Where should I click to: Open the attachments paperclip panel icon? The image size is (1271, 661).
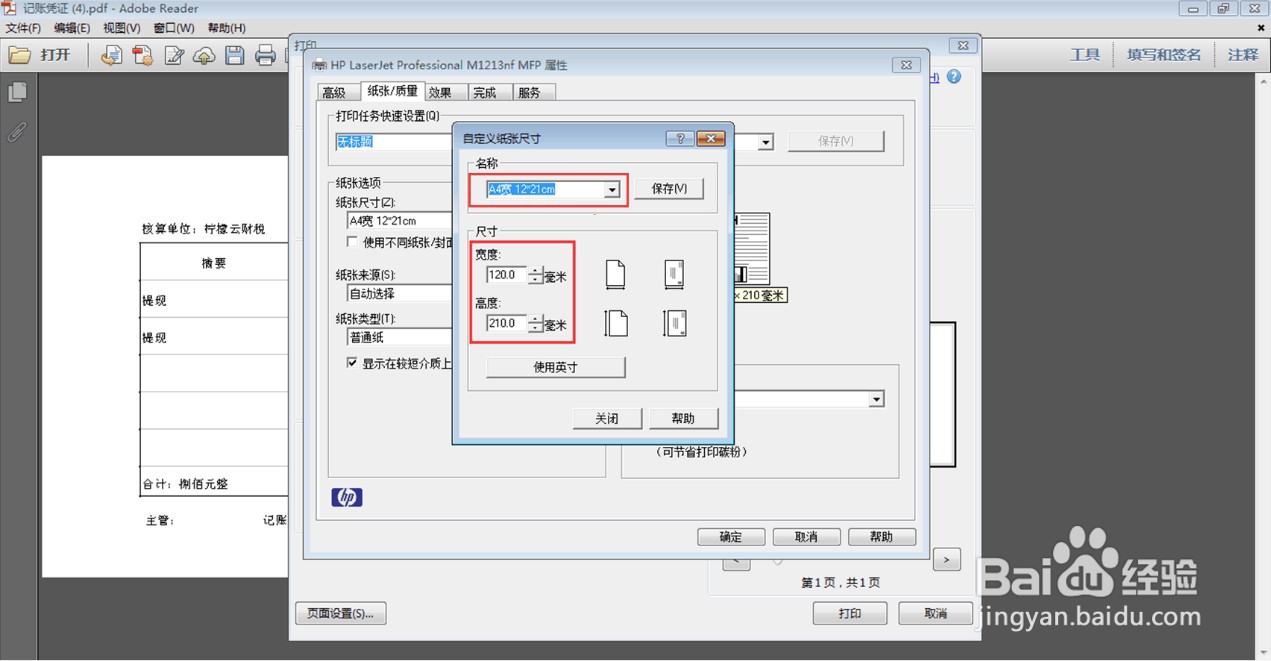17,132
